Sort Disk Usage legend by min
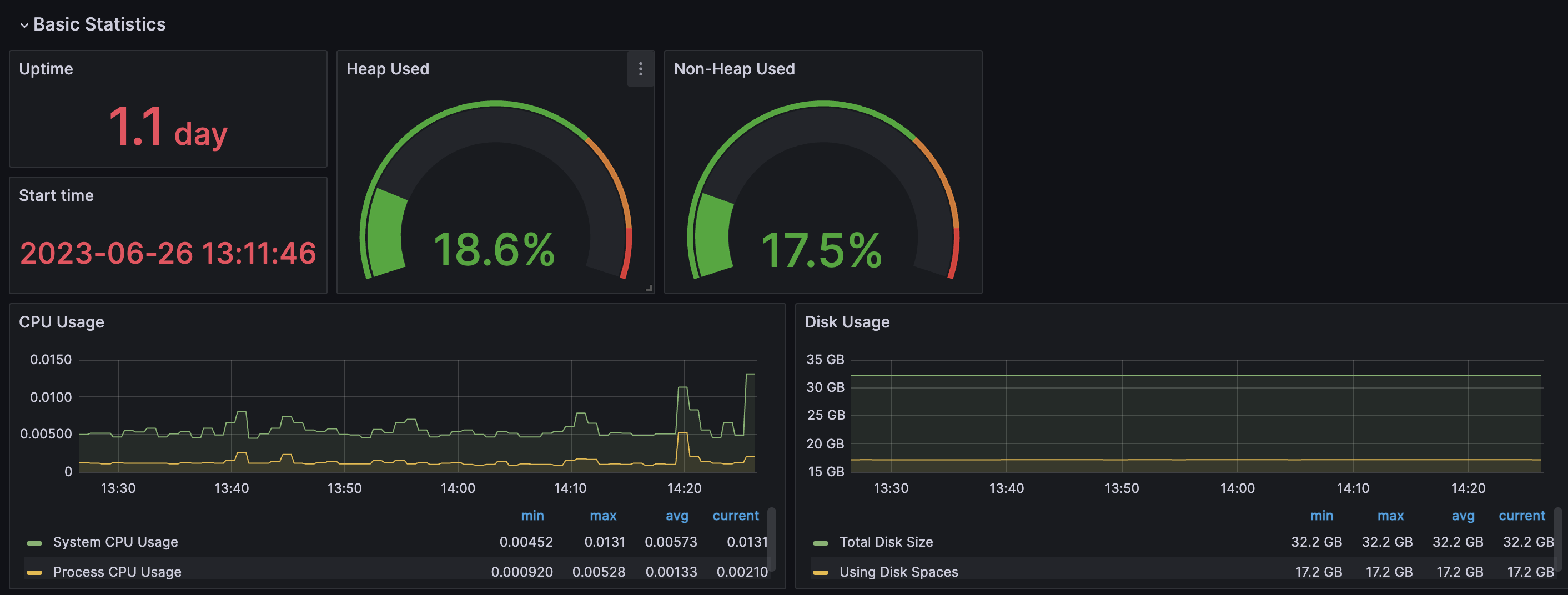This screenshot has height=595, width=1568. [1321, 515]
